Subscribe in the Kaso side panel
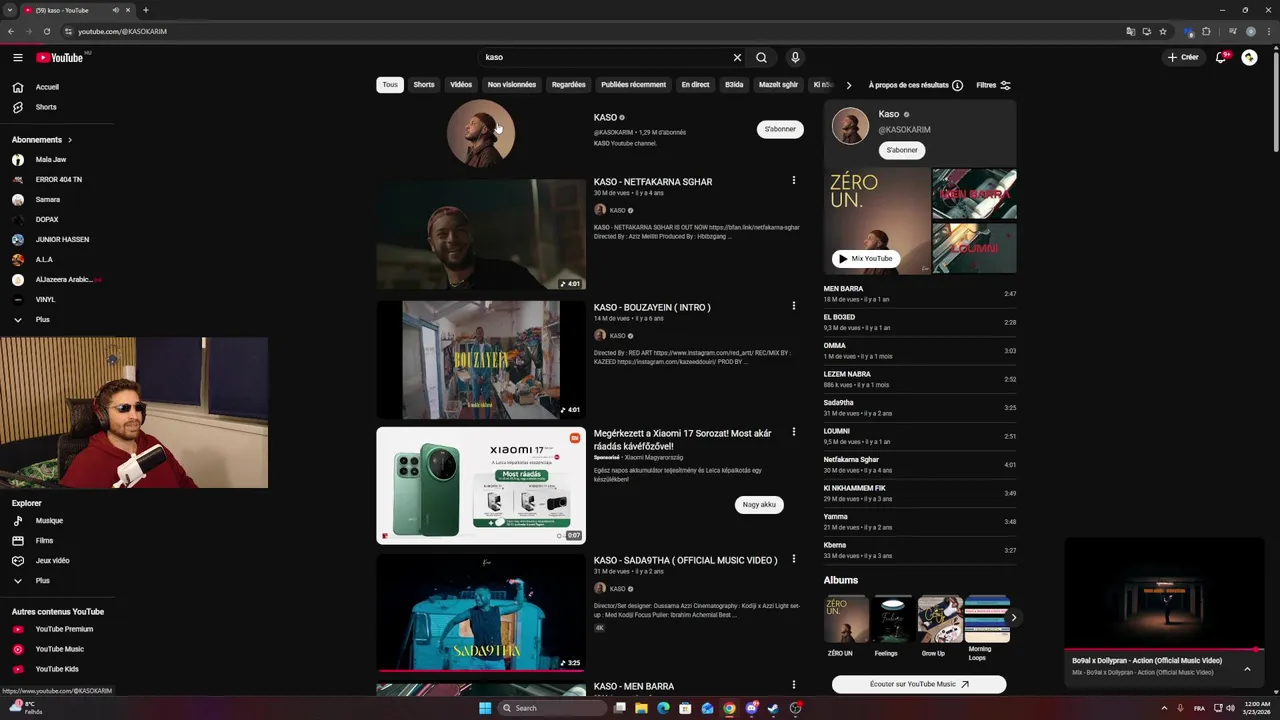The width and height of the screenshot is (1280, 720). 902,150
